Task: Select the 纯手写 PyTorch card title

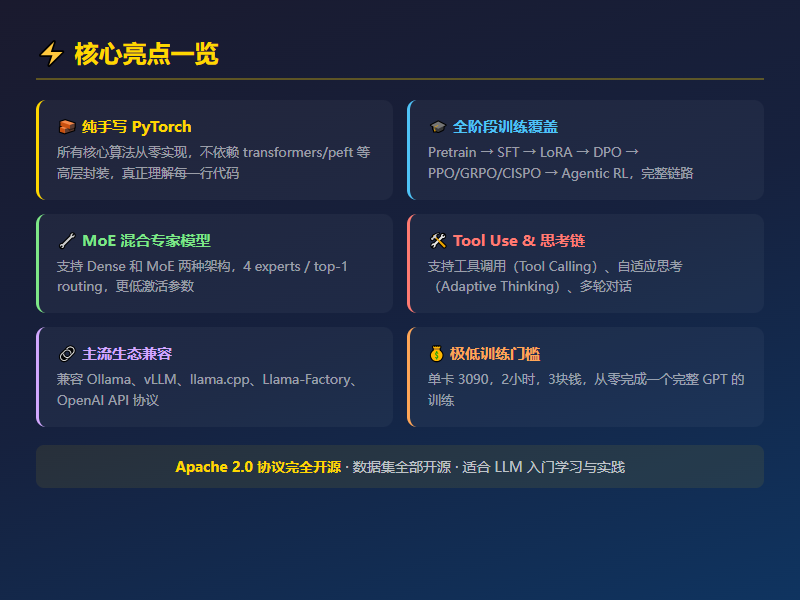Action: 136,127
